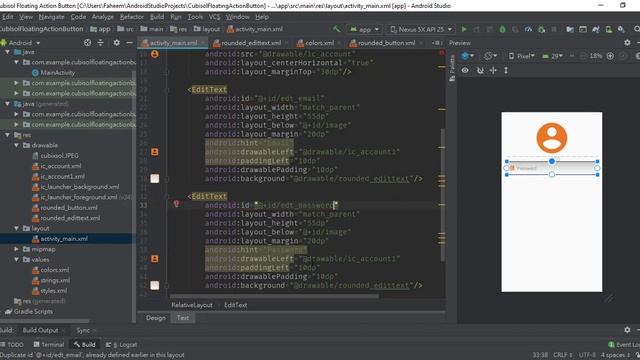Collapse the drawable folder
This screenshot has width=640, height=360.
point(16,145)
